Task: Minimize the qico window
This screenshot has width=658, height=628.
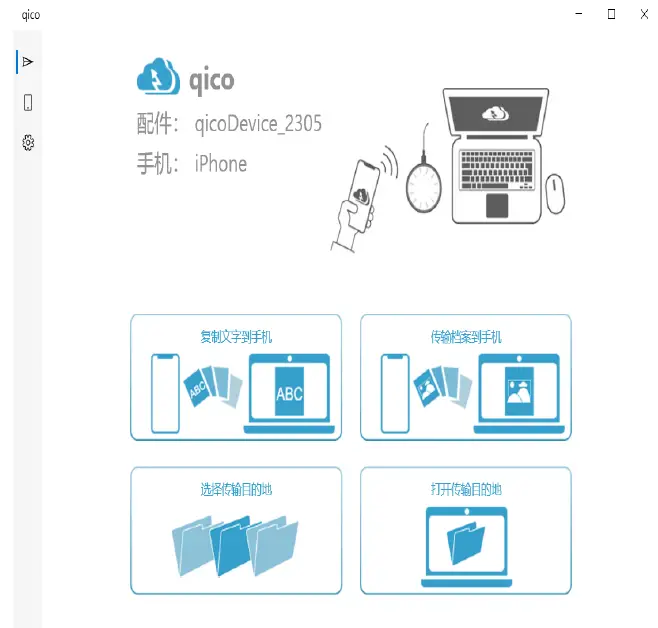Action: (x=579, y=14)
